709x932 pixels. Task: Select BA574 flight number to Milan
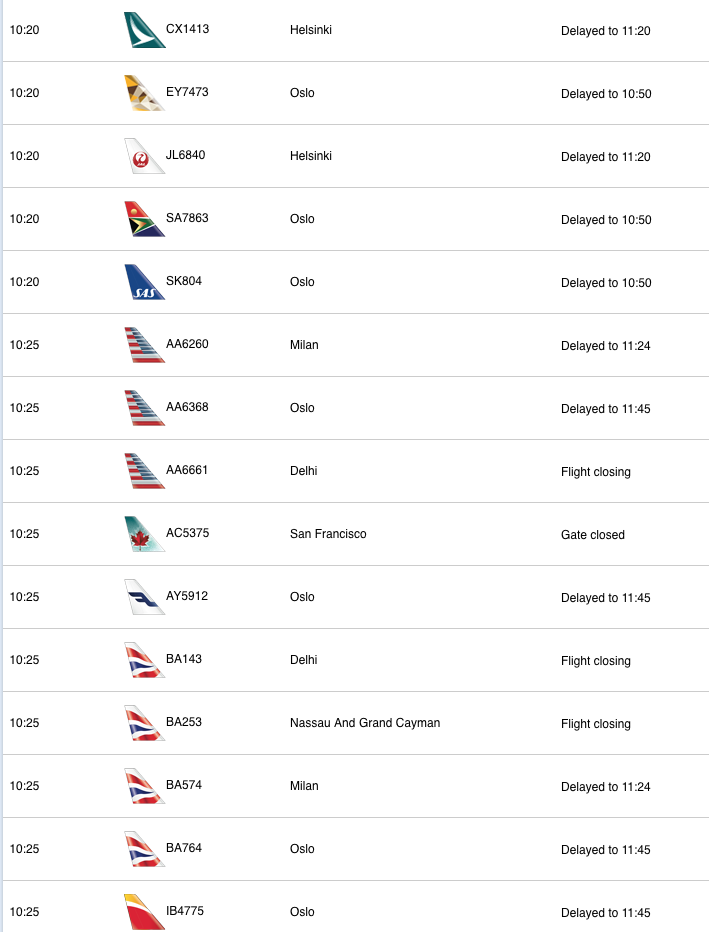point(184,785)
